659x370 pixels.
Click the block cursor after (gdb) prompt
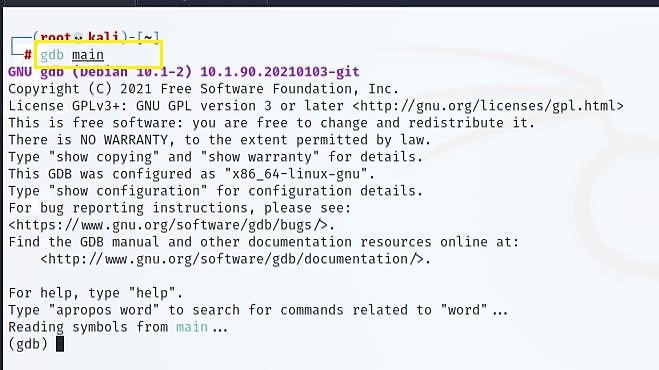(60, 344)
